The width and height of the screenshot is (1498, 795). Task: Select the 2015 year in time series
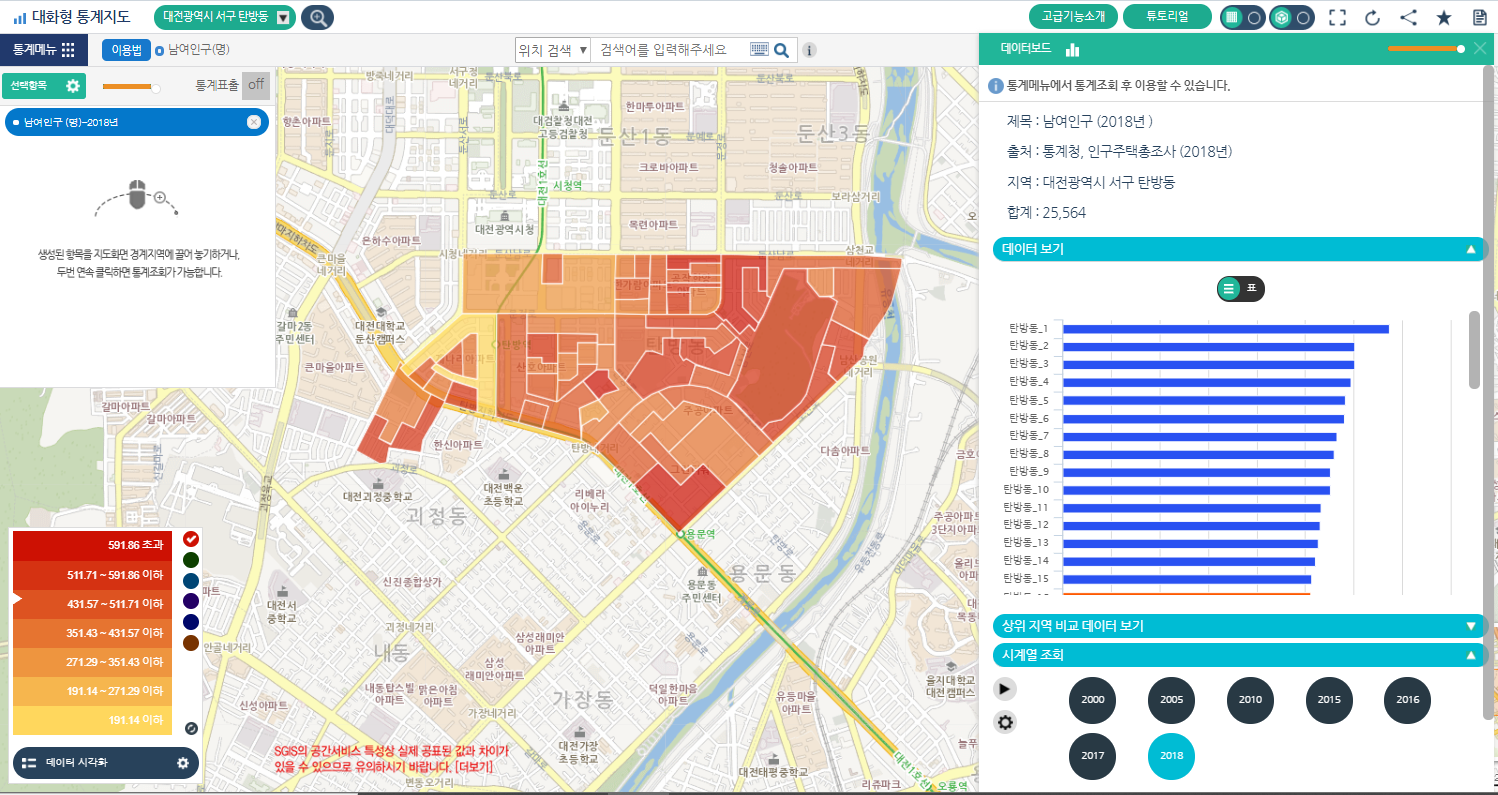[1328, 700]
